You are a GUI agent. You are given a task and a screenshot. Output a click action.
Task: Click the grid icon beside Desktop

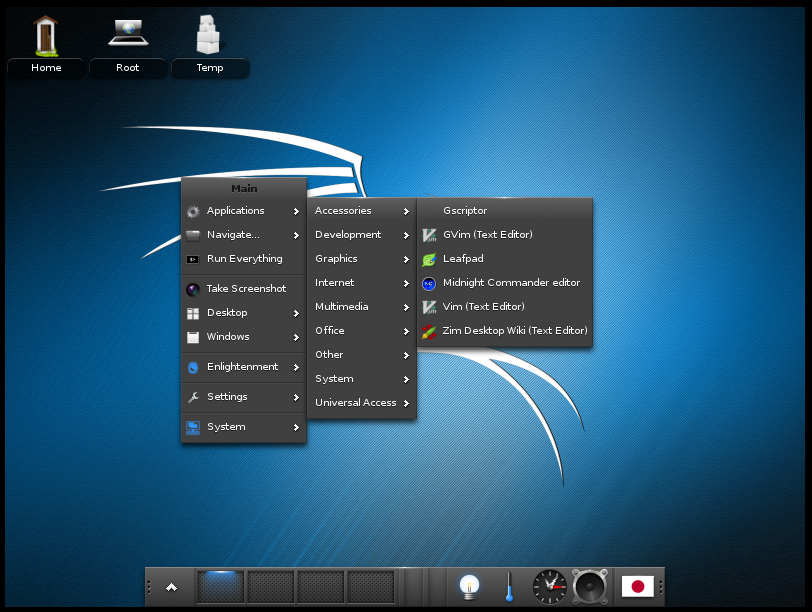pos(193,313)
